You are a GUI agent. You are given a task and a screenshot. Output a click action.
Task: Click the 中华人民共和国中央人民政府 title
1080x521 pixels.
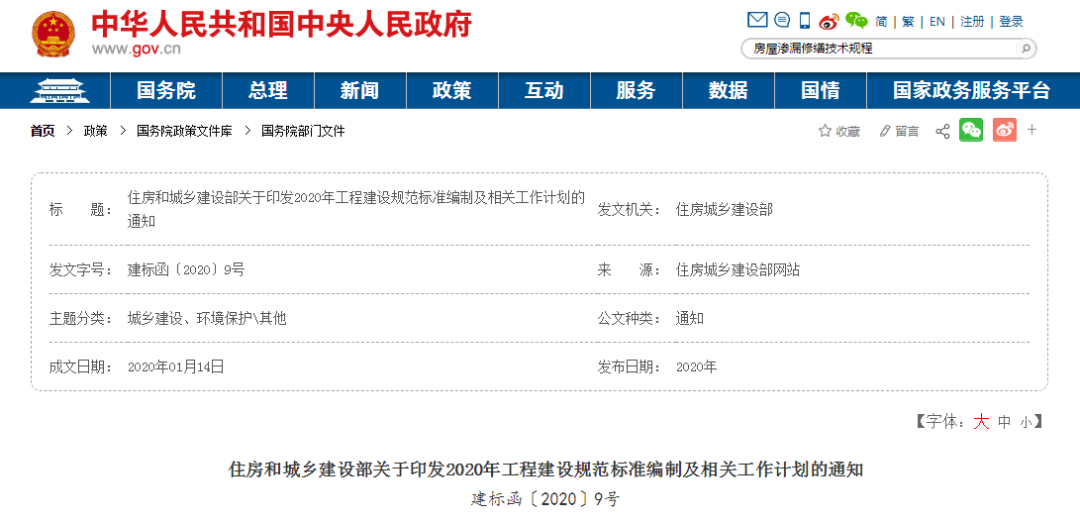282,24
